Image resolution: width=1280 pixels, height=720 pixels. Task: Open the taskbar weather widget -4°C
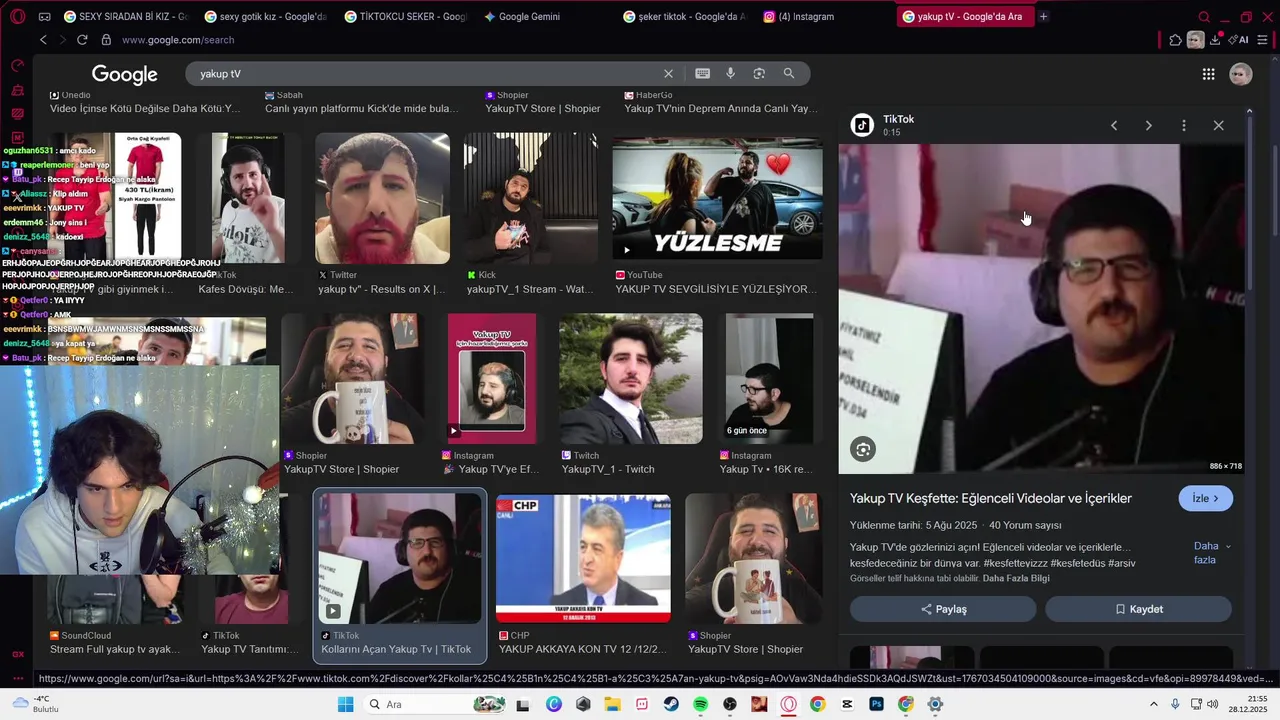click(x=36, y=704)
